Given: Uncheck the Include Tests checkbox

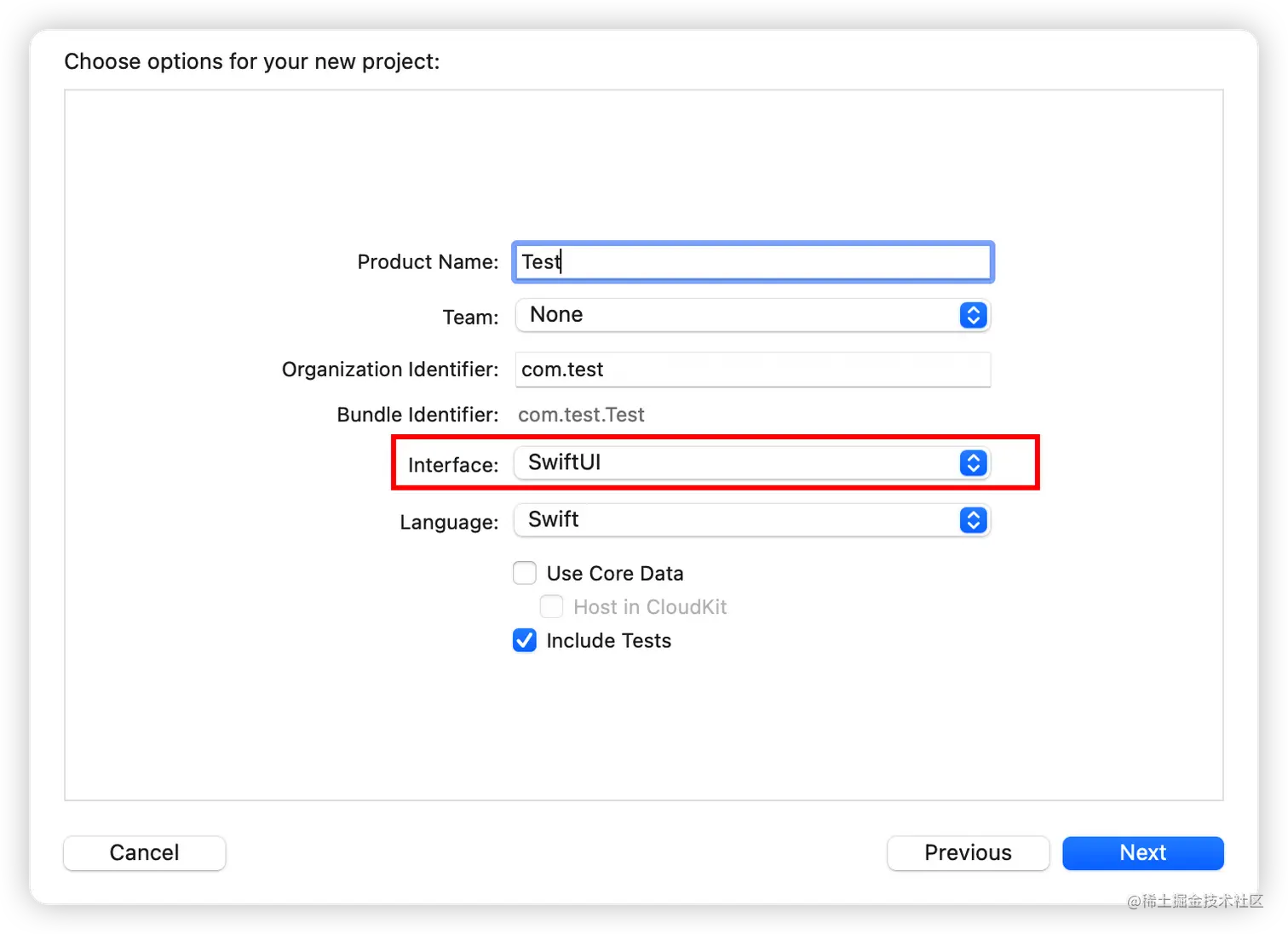Looking at the screenshot, I should 525,640.
